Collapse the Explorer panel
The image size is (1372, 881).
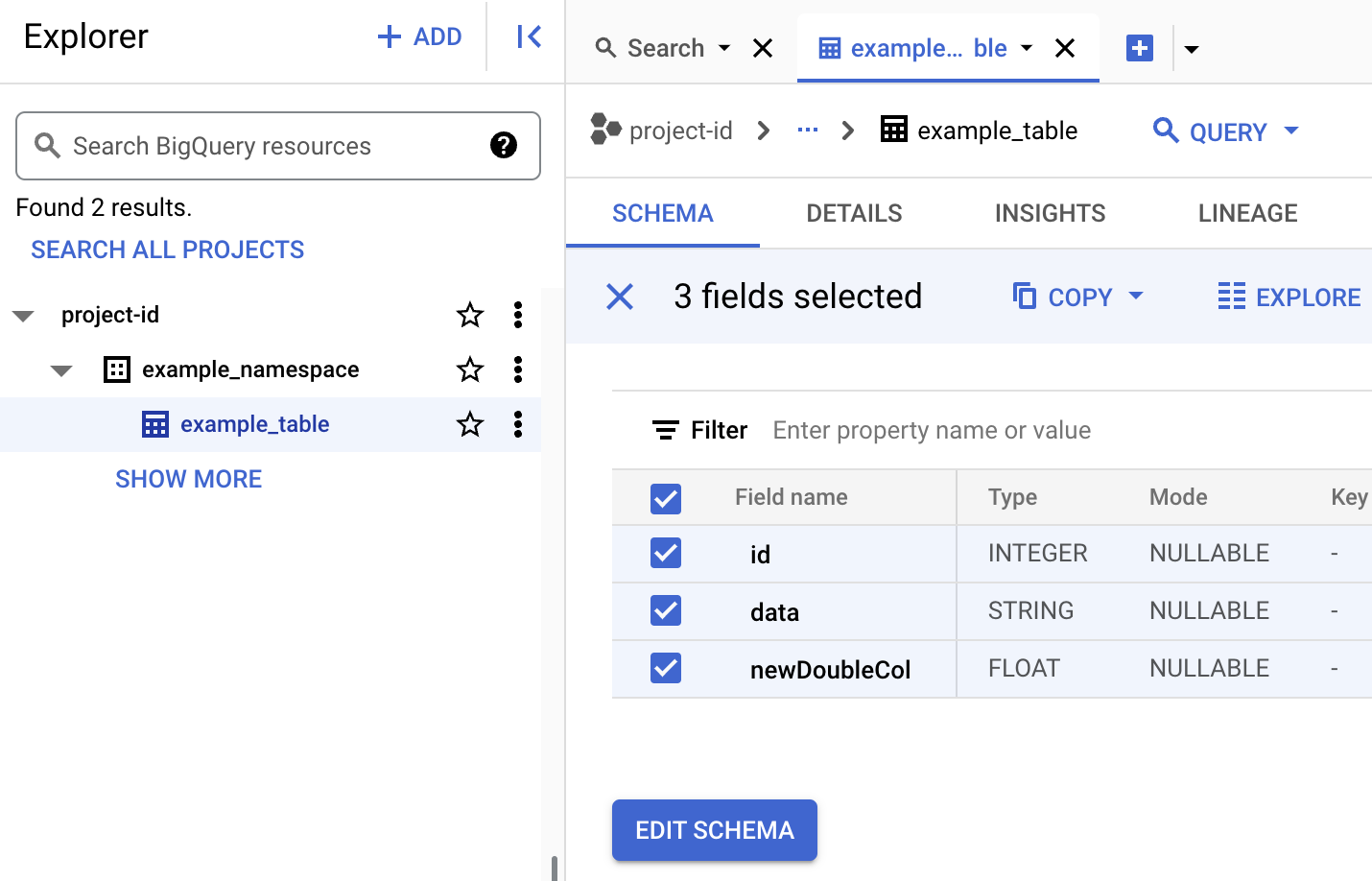pos(529,37)
